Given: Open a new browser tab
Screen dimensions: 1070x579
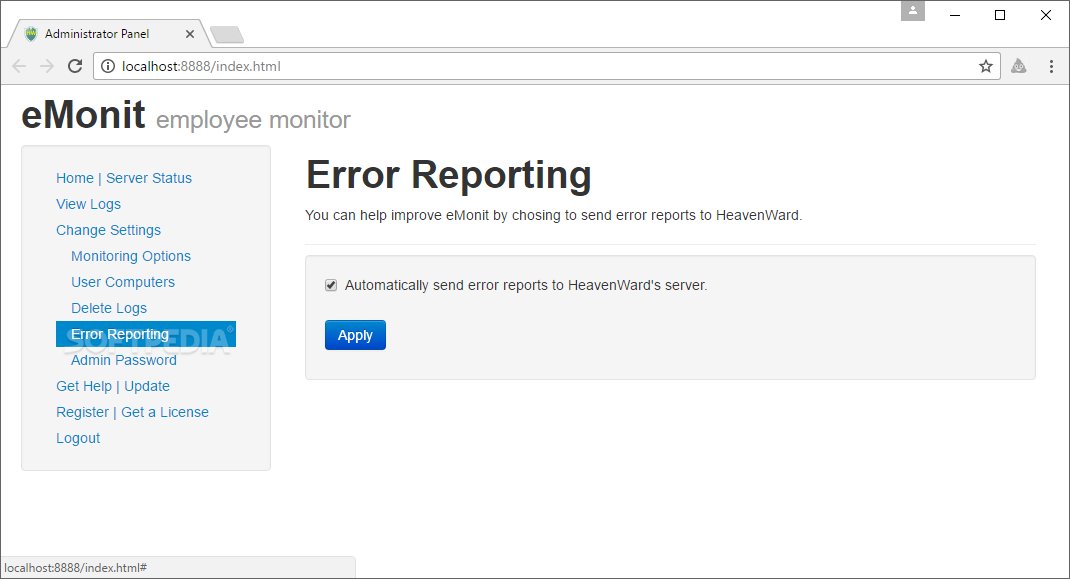Looking at the screenshot, I should tap(227, 35).
